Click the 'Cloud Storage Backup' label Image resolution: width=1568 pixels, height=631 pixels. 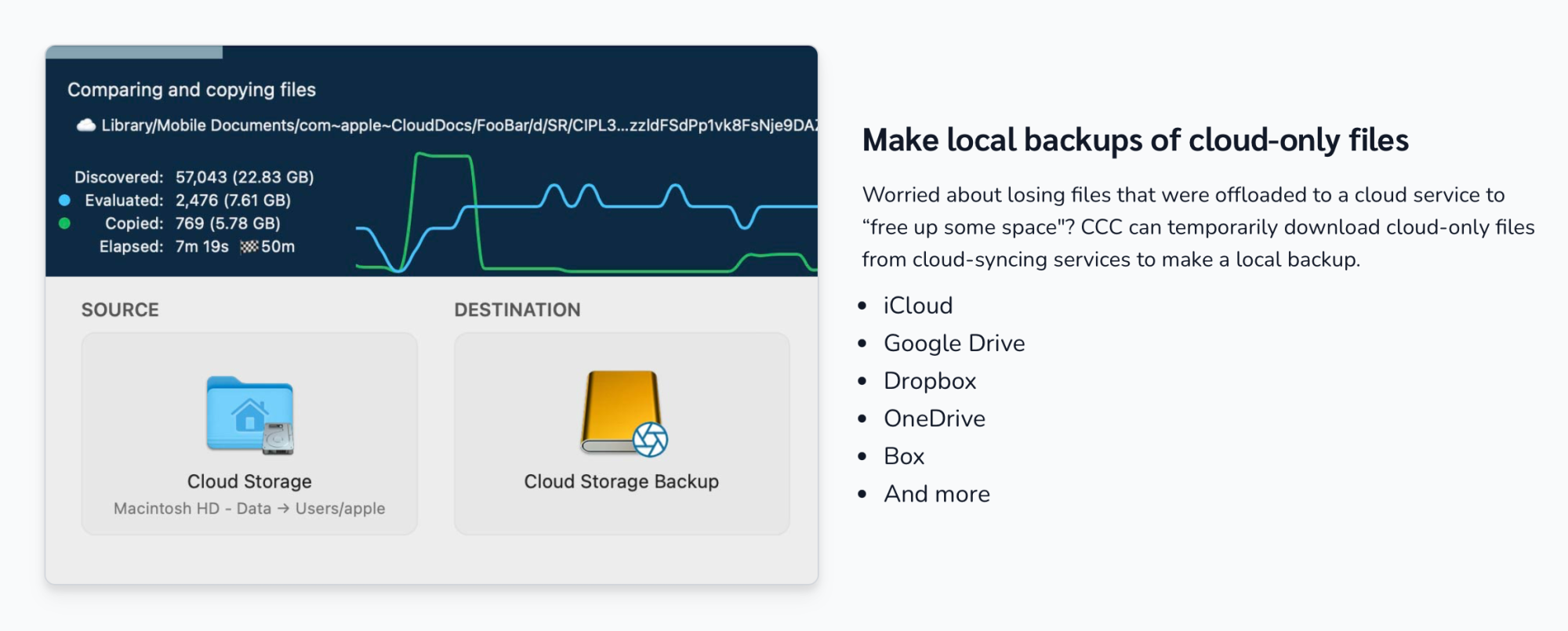tap(622, 481)
